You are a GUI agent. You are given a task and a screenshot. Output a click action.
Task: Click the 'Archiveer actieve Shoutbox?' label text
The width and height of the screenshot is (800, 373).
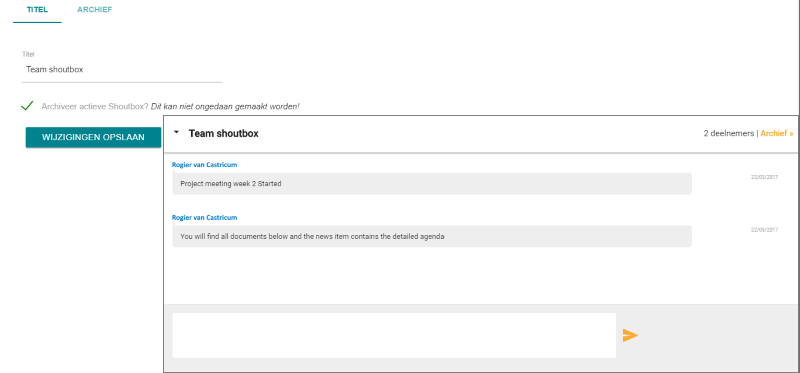(x=95, y=107)
